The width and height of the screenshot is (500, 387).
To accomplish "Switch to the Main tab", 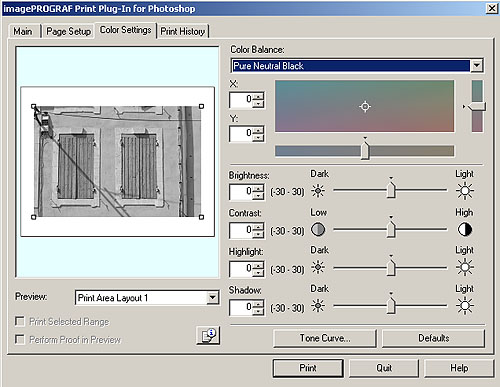I will pos(23,31).
